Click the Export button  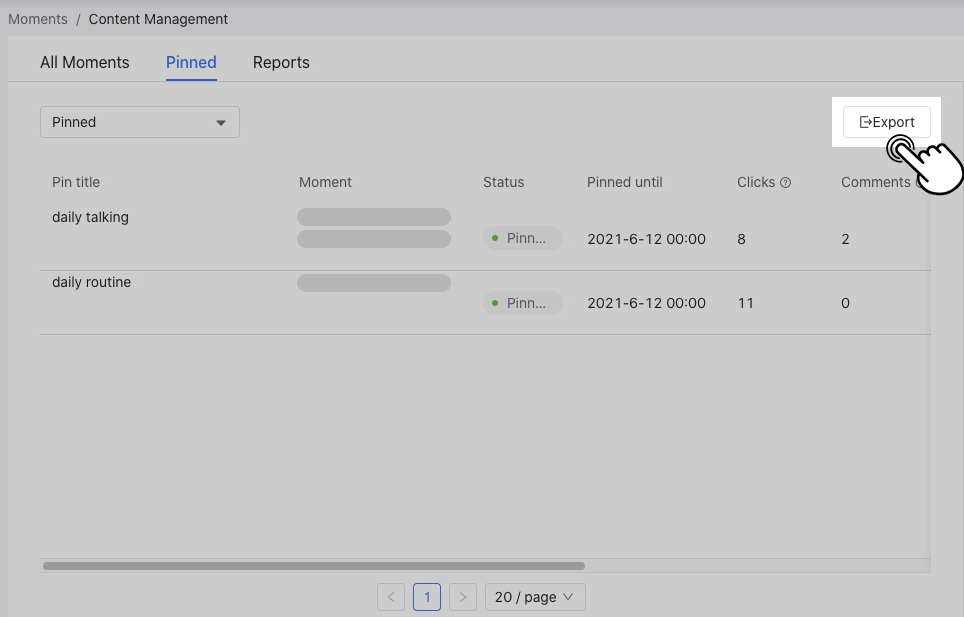click(886, 122)
